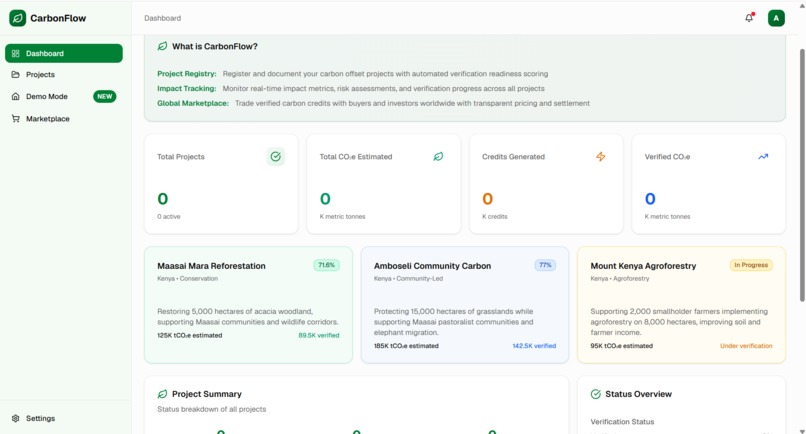
Task: Click the leaf icon beside Project Summary
Action: pyautogui.click(x=162, y=394)
